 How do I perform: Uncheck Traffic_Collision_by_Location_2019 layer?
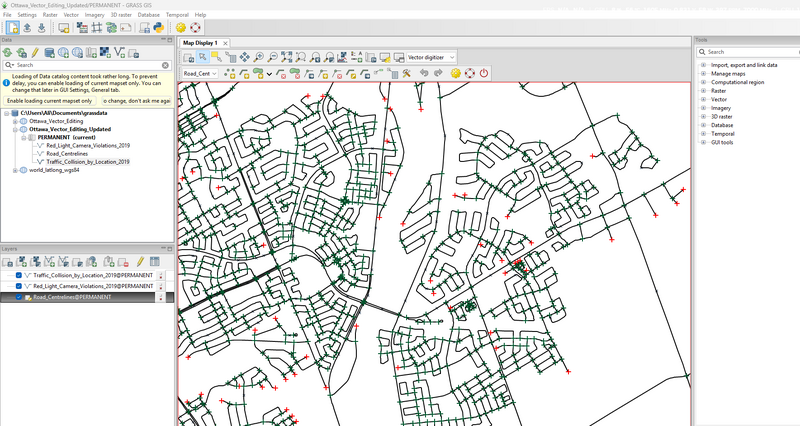[19, 275]
